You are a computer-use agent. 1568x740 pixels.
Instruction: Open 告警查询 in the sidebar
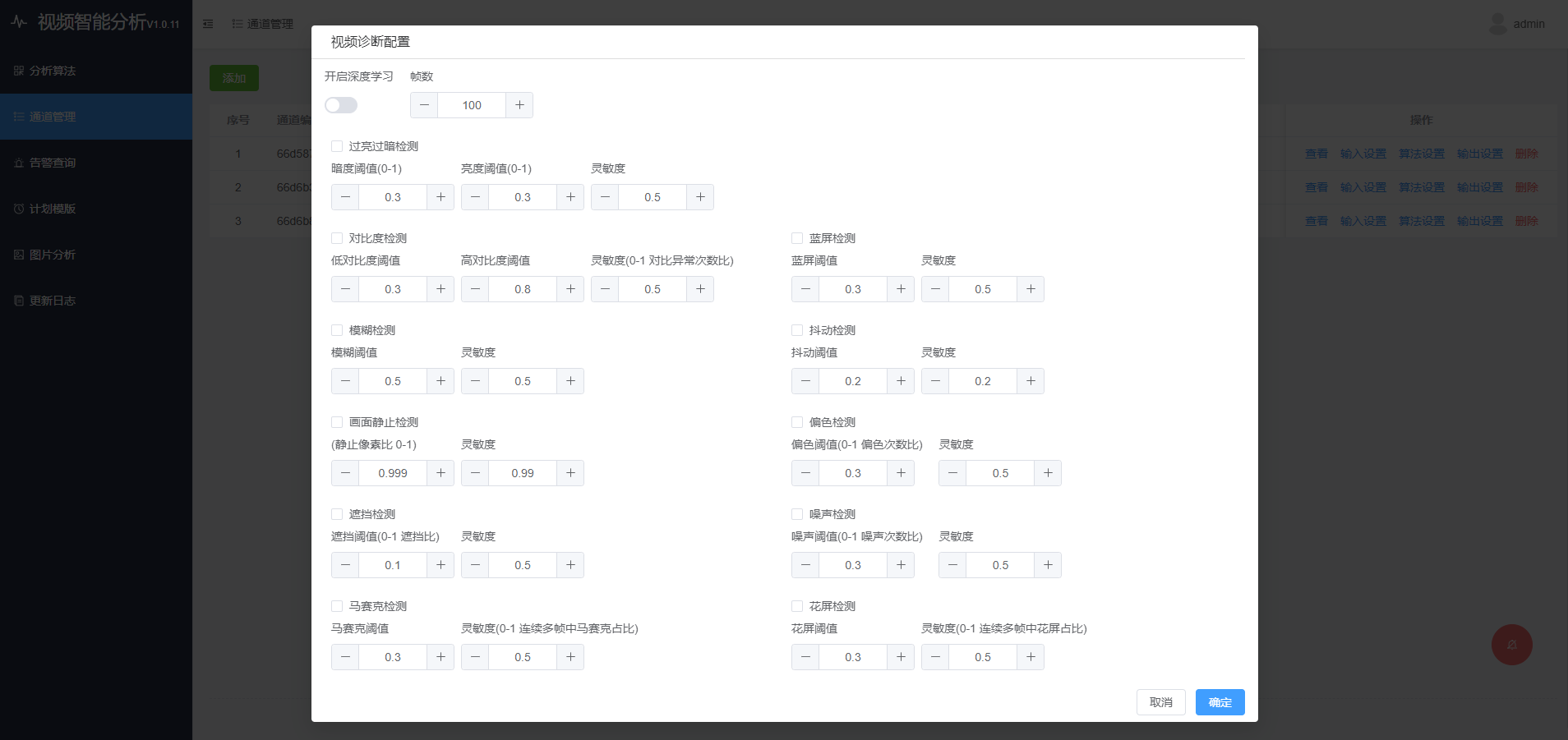point(96,163)
